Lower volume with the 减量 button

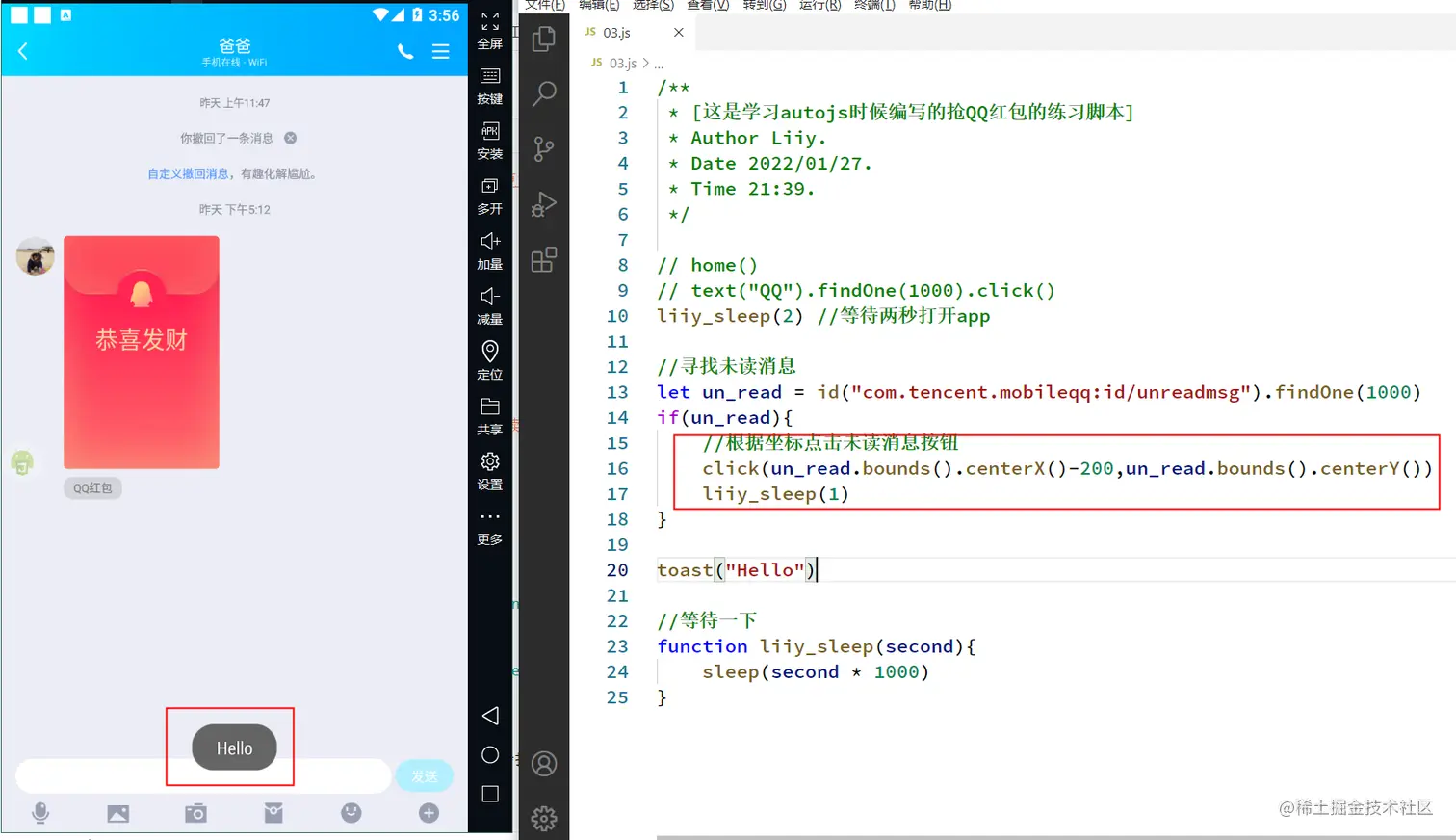[490, 306]
